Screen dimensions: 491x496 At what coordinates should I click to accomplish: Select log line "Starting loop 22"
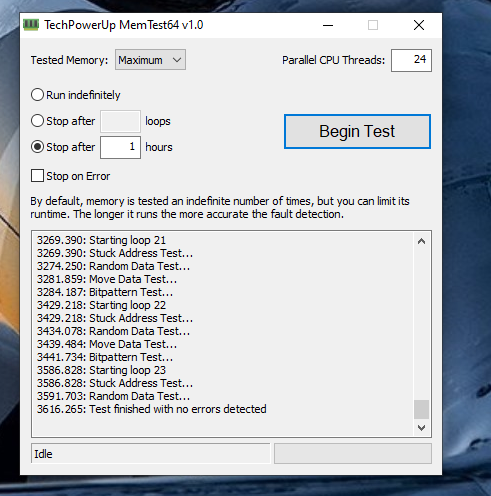click(x=101, y=305)
